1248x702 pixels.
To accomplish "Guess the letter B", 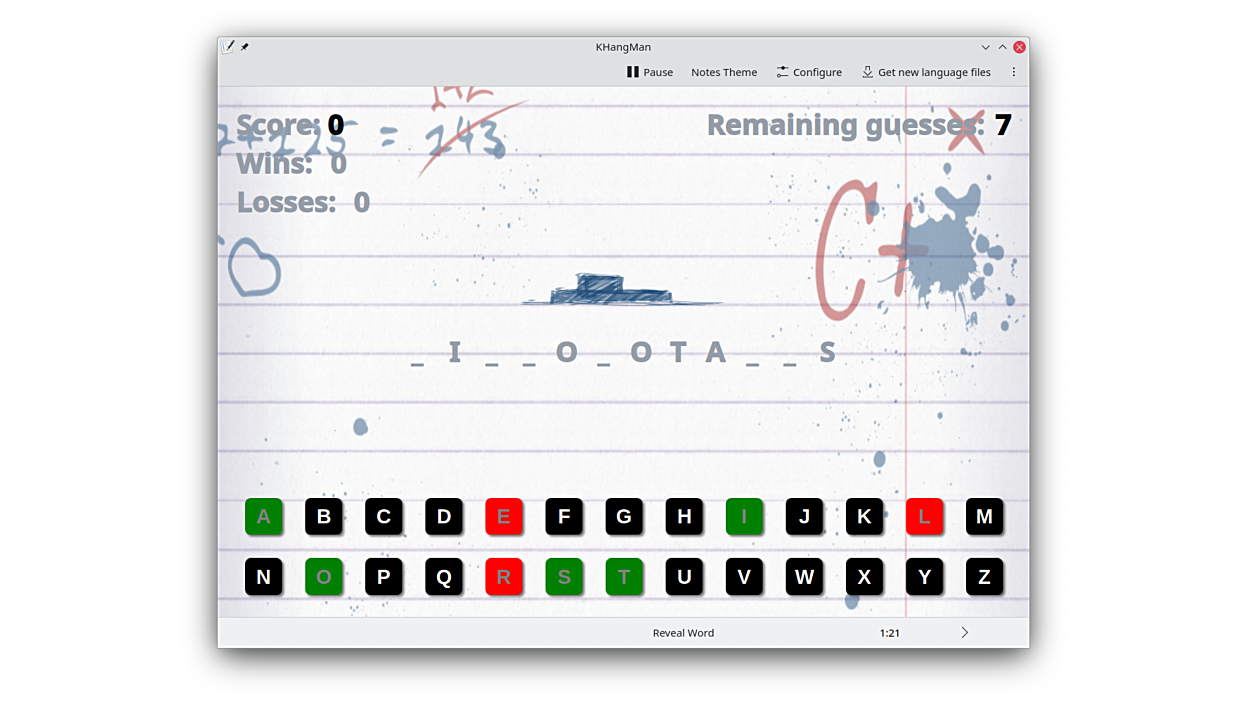I will click(x=324, y=517).
